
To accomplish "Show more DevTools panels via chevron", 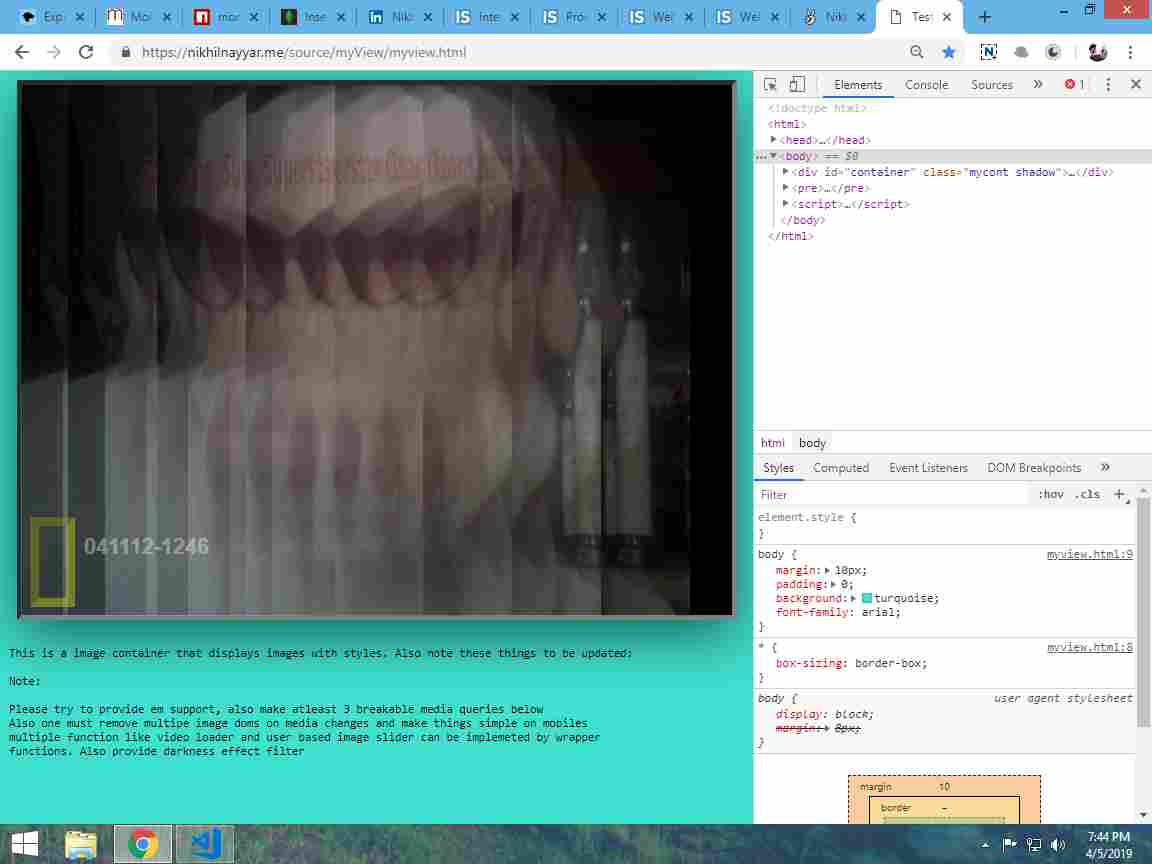I will 1037,85.
